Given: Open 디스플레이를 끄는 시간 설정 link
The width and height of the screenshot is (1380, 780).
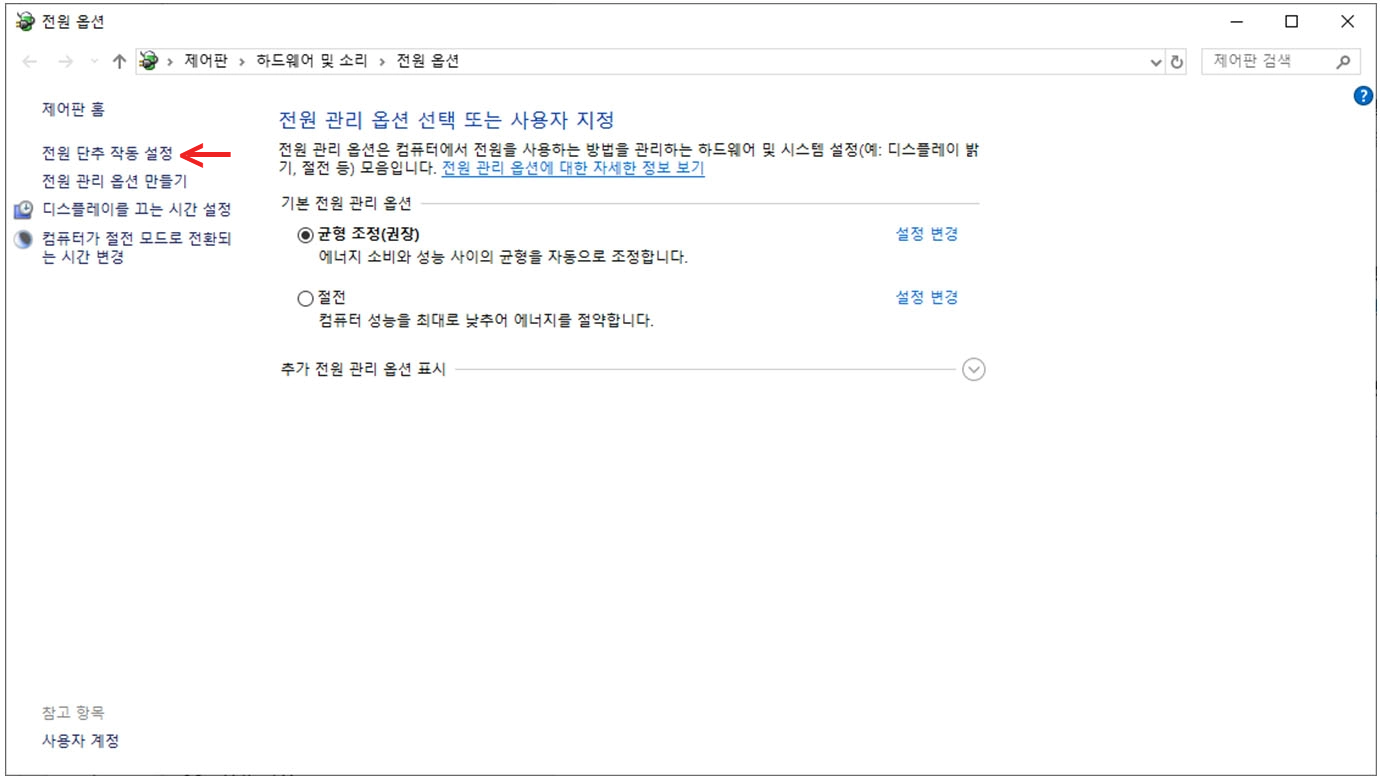Looking at the screenshot, I should click(x=136, y=210).
